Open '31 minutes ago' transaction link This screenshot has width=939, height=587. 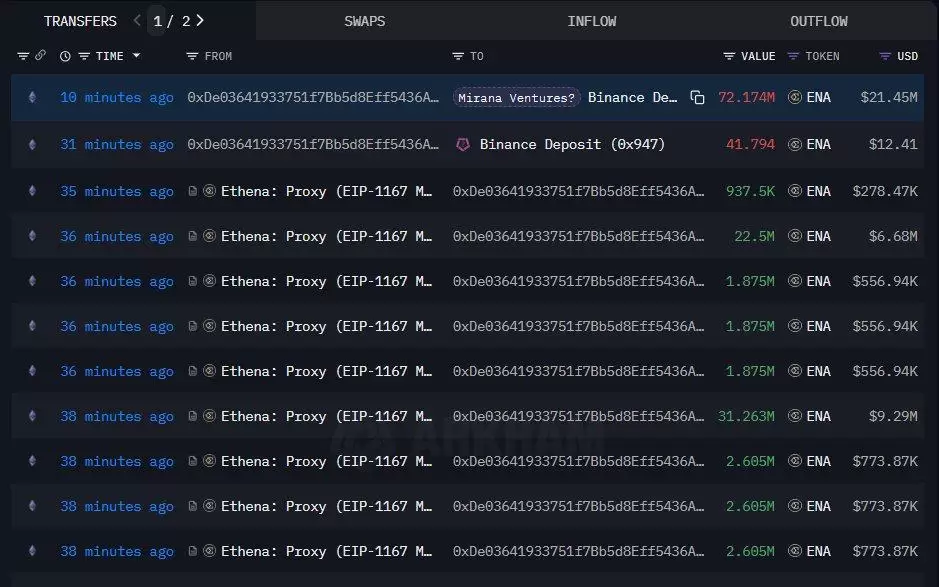pos(117,144)
